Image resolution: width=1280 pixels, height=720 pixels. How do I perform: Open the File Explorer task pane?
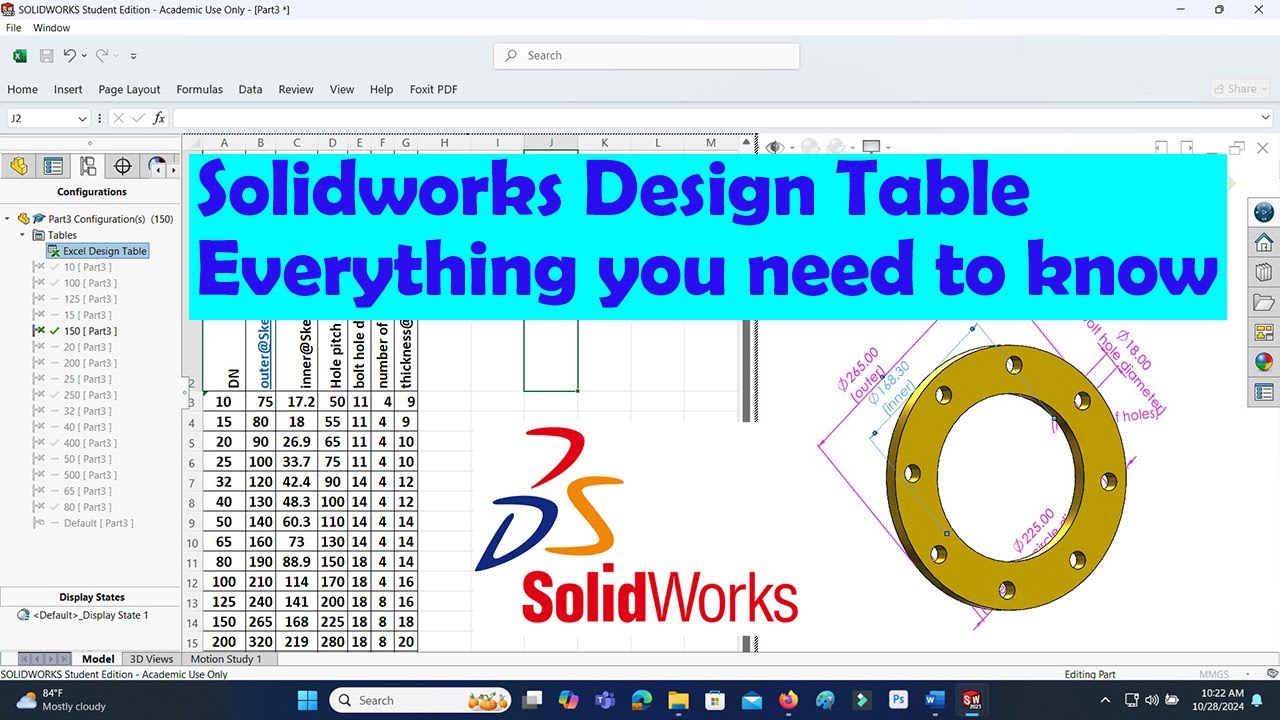(1264, 302)
